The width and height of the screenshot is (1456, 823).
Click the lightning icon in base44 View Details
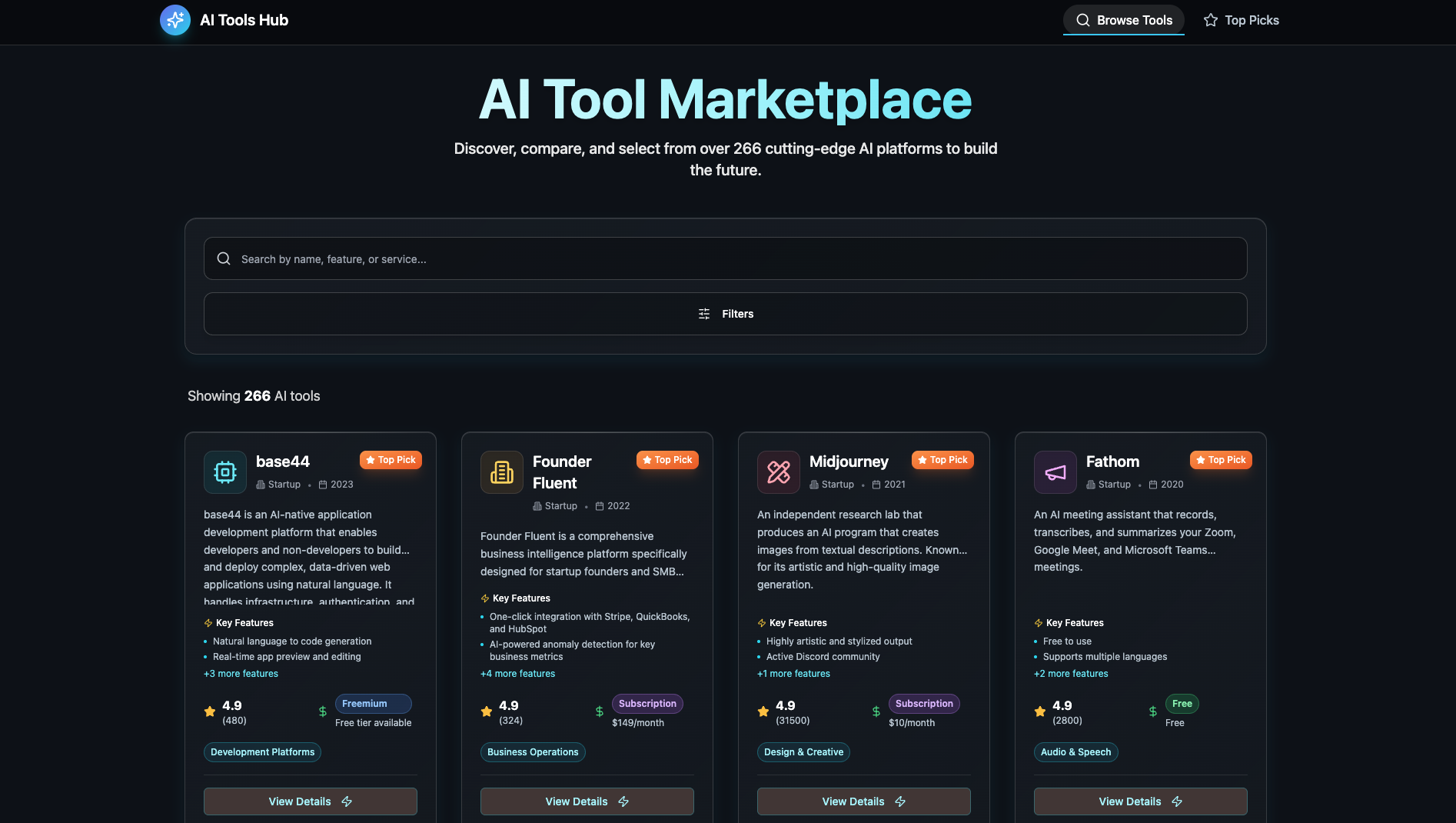click(x=347, y=801)
